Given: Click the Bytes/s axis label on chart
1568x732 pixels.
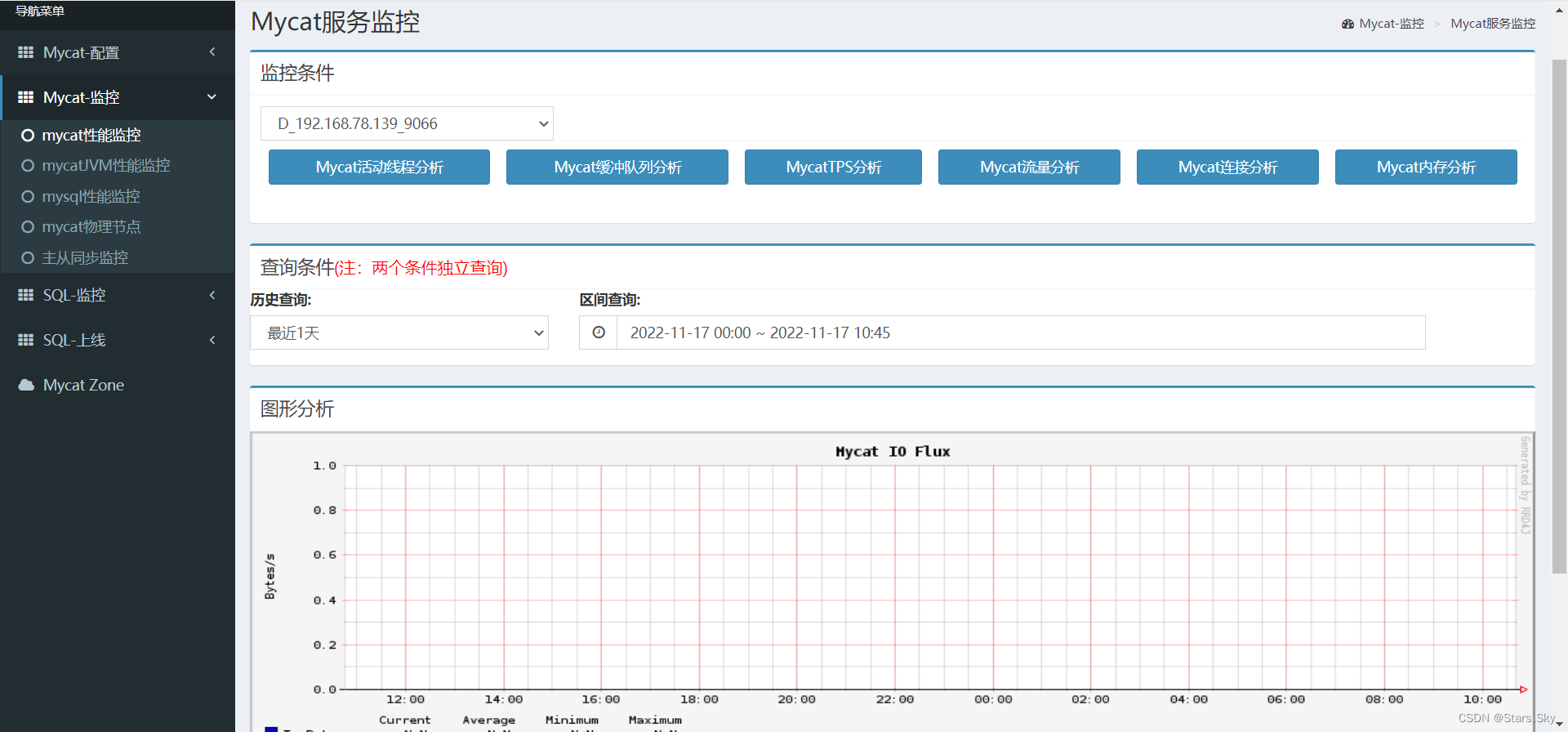Looking at the screenshot, I should (x=270, y=577).
